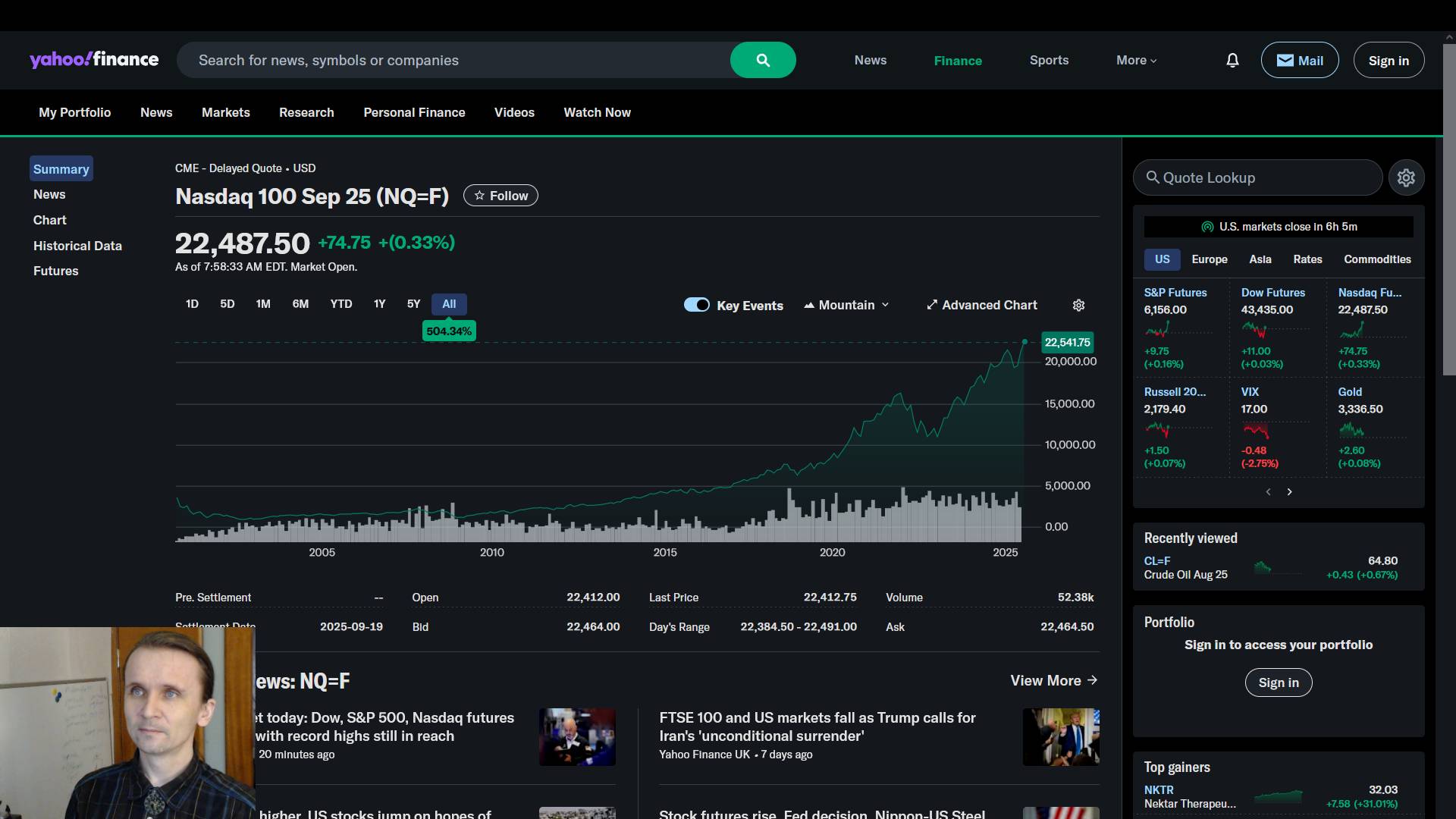The image size is (1456, 819).
Task: Select the 1Y chart range
Action: click(x=379, y=304)
